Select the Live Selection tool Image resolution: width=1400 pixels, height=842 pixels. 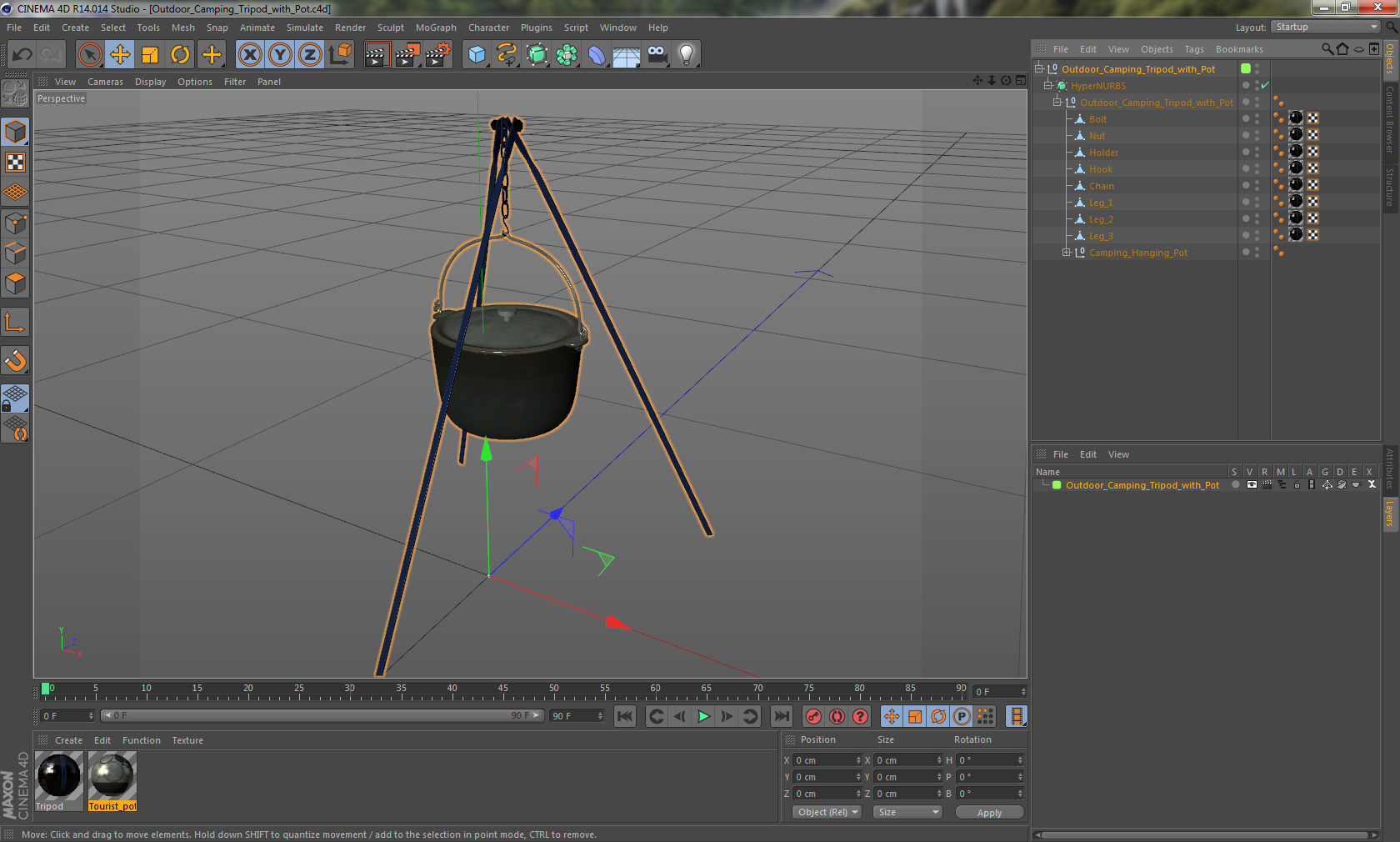[x=89, y=55]
